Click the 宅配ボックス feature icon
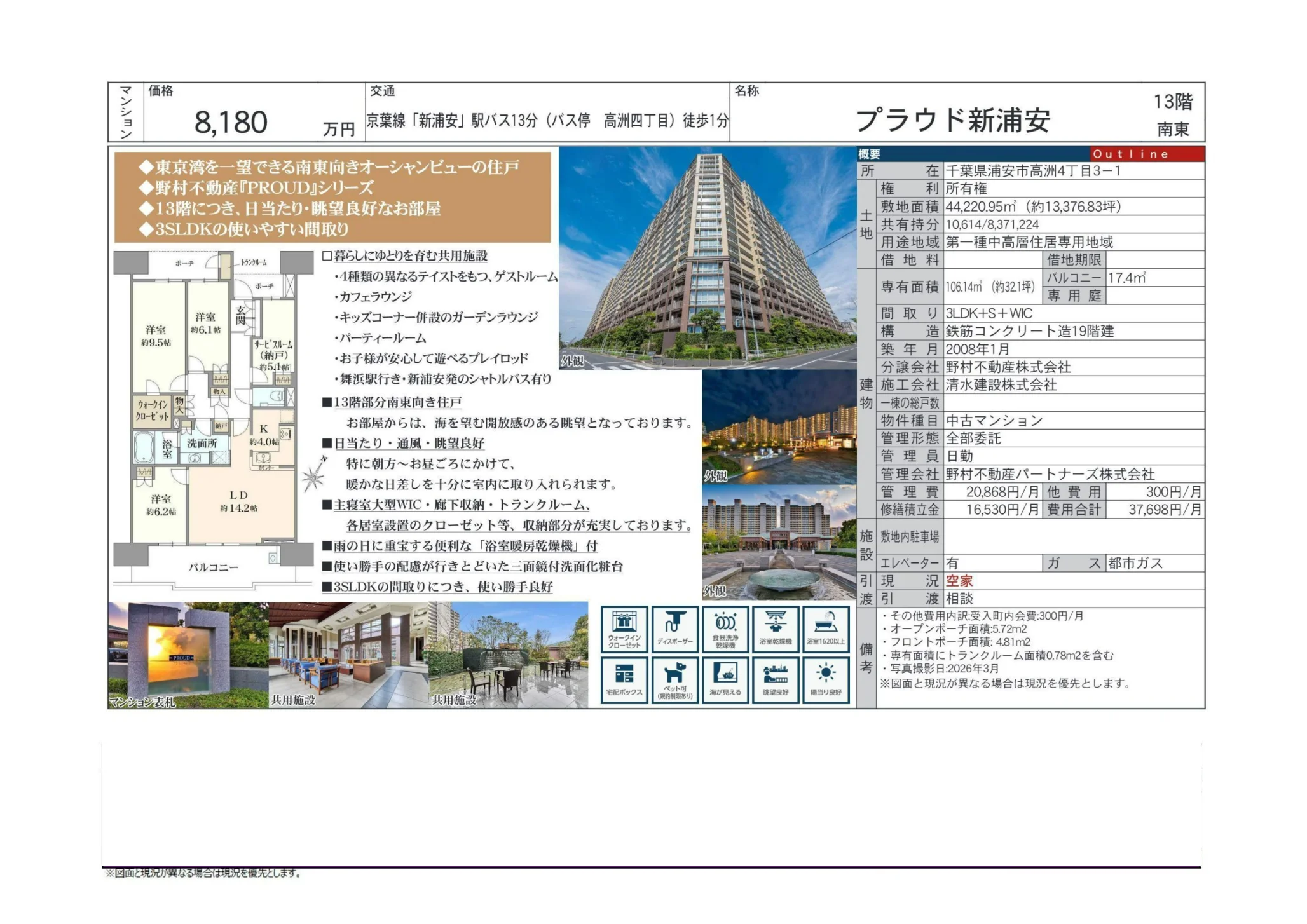This screenshot has height=924, width=1307. (624, 680)
